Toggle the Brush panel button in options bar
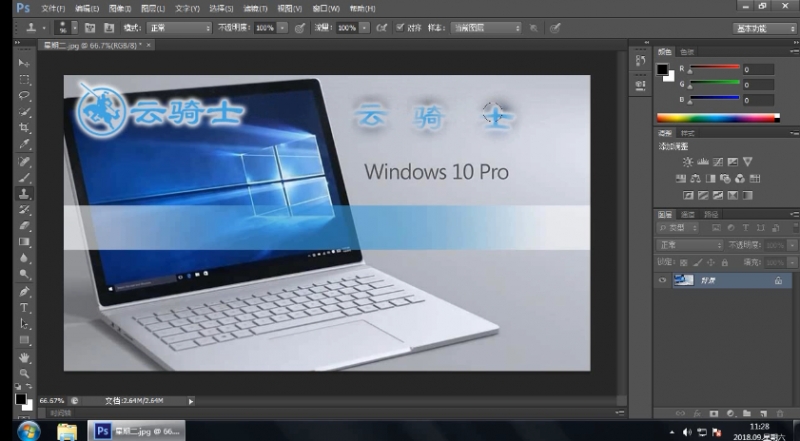 coord(90,28)
